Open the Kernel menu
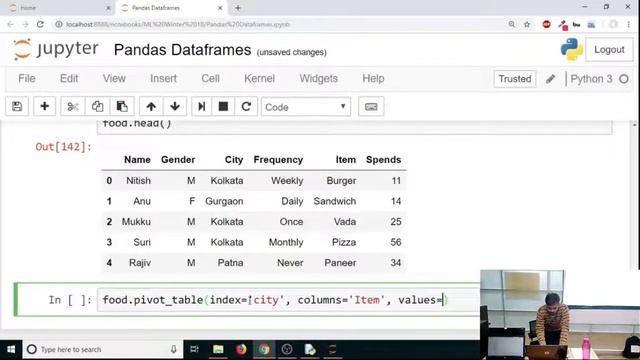Viewport: 640px width, 360px height. (259, 78)
